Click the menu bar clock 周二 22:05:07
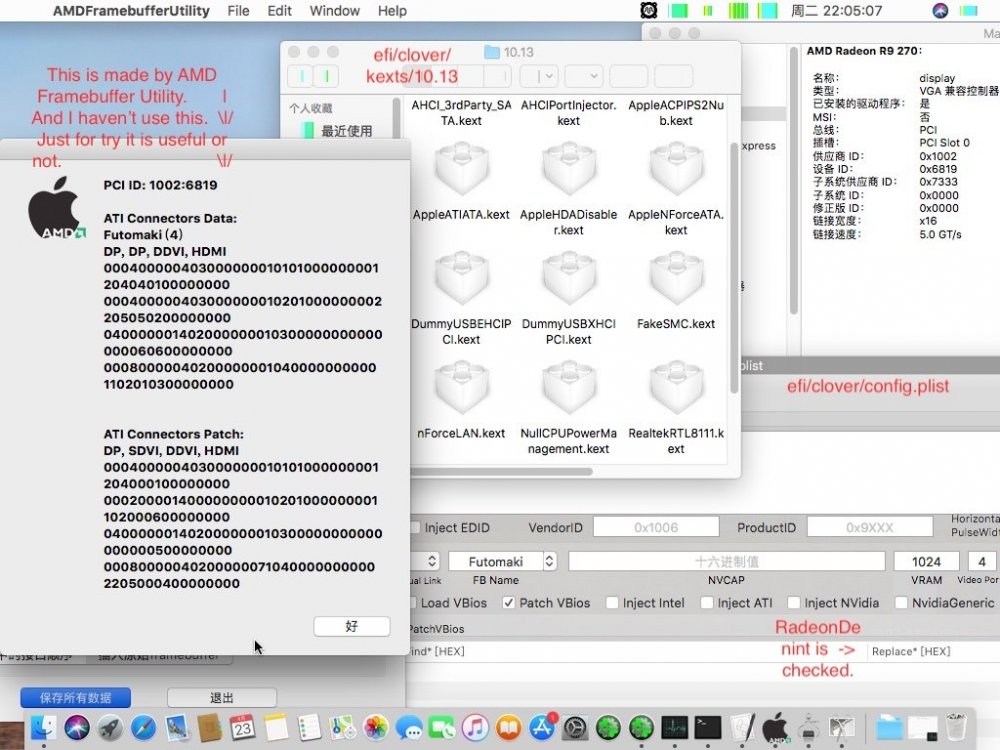The width and height of the screenshot is (1000, 750). click(x=837, y=11)
